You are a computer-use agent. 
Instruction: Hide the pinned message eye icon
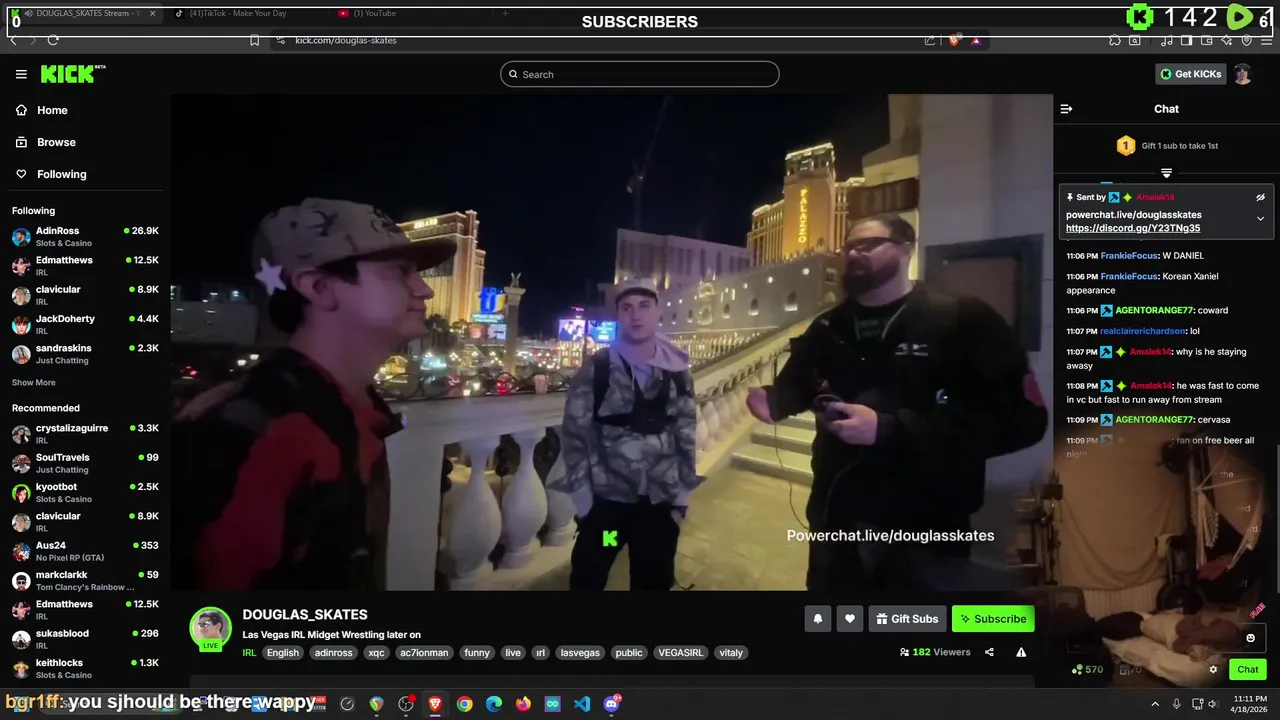click(x=1261, y=197)
